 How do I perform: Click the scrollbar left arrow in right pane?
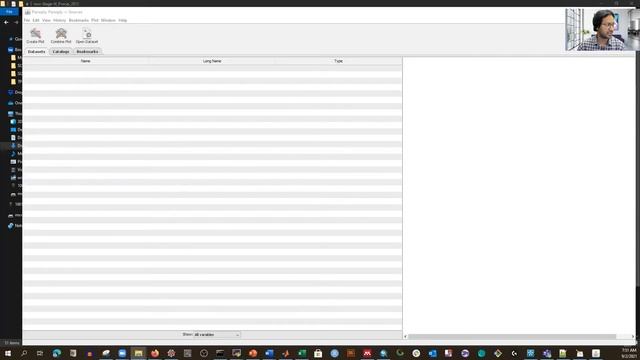[405, 336]
